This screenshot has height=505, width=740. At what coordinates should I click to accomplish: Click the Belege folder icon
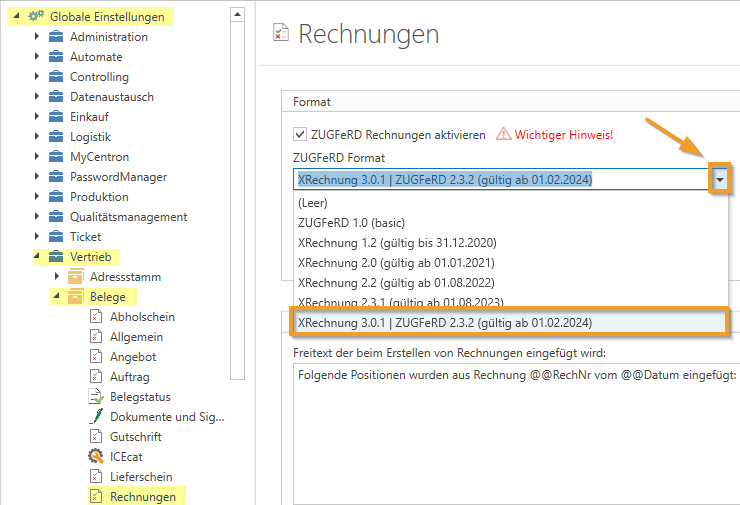pos(75,297)
